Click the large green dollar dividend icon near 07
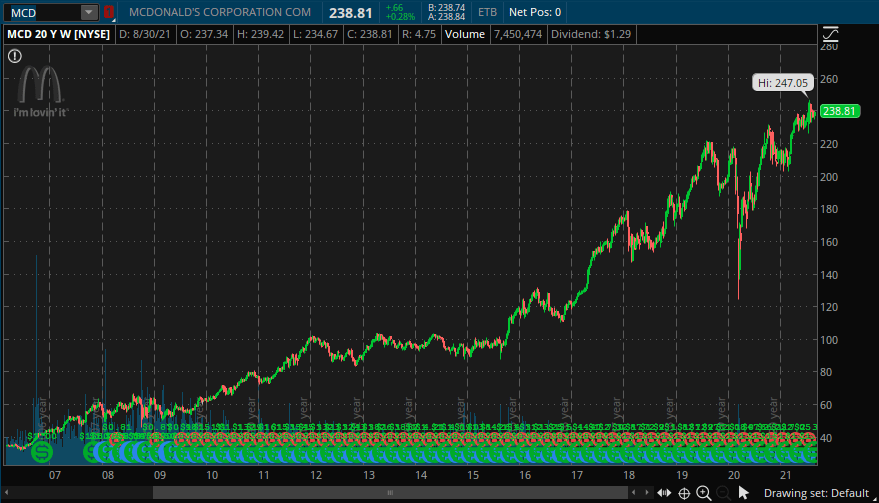The width and height of the screenshot is (879, 503). pyautogui.click(x=42, y=451)
